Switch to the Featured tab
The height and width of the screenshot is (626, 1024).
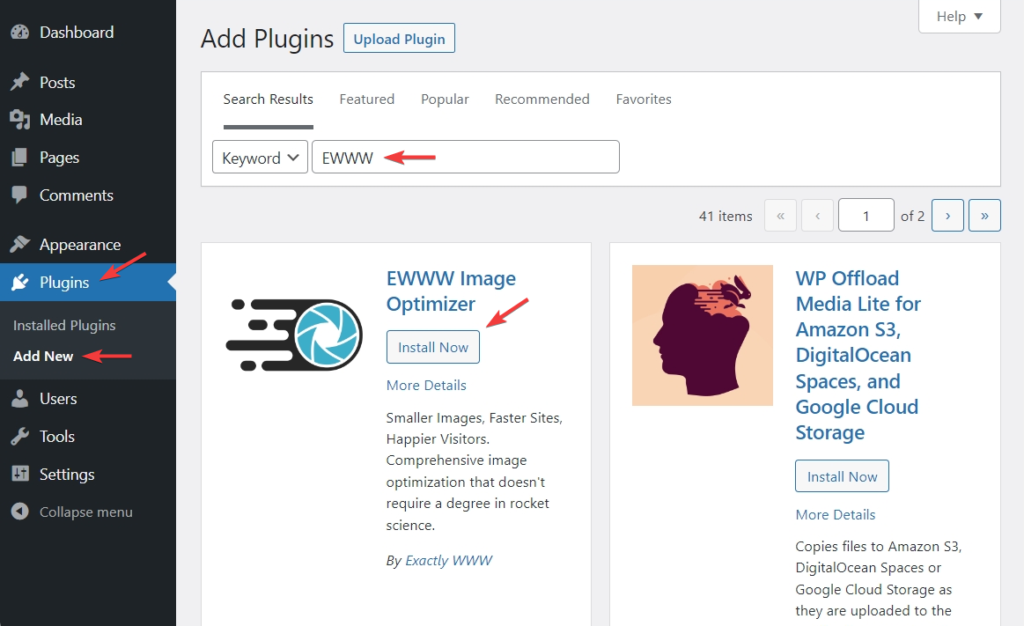coord(367,99)
